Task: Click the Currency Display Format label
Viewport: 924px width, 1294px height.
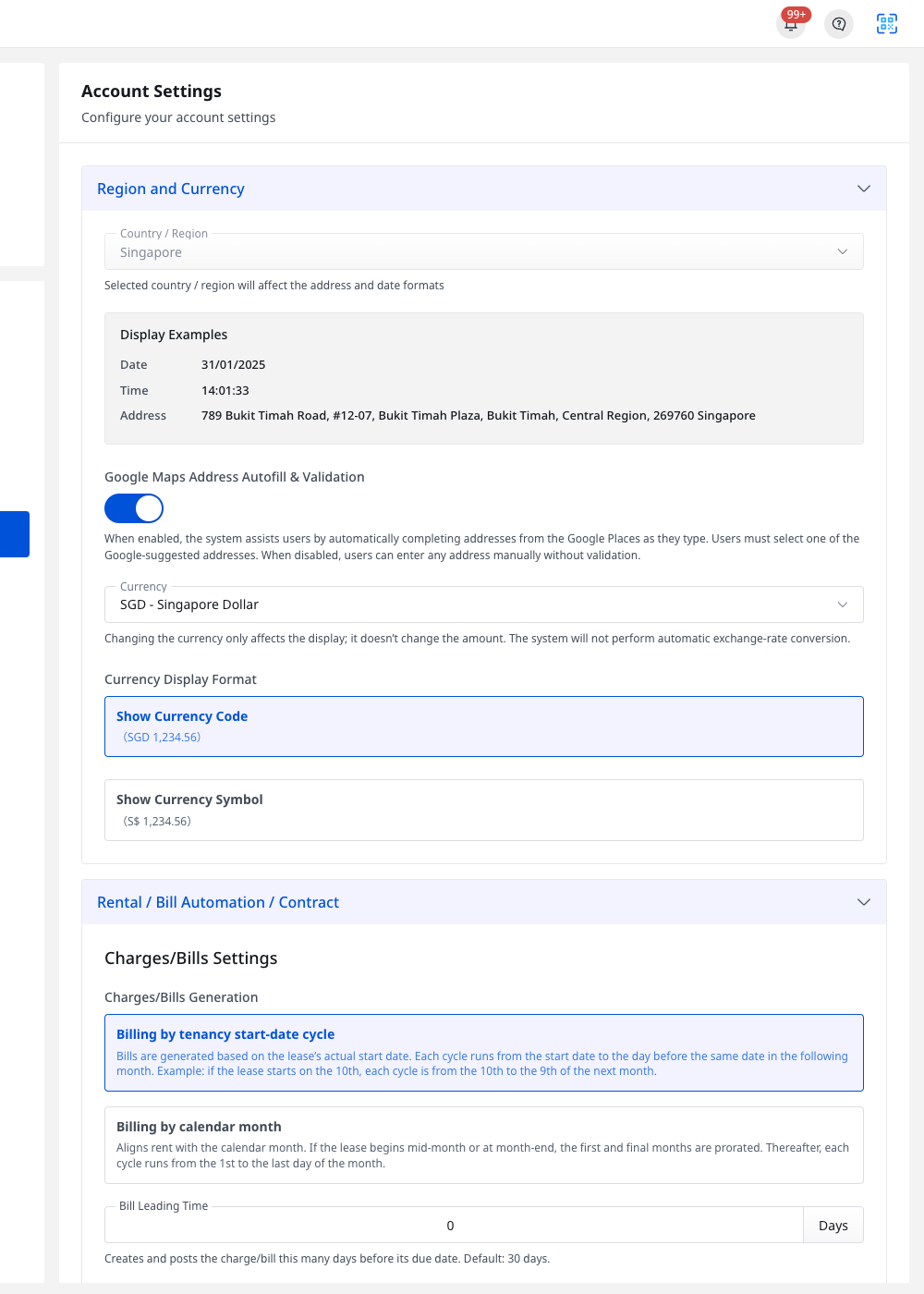Action: 180,679
